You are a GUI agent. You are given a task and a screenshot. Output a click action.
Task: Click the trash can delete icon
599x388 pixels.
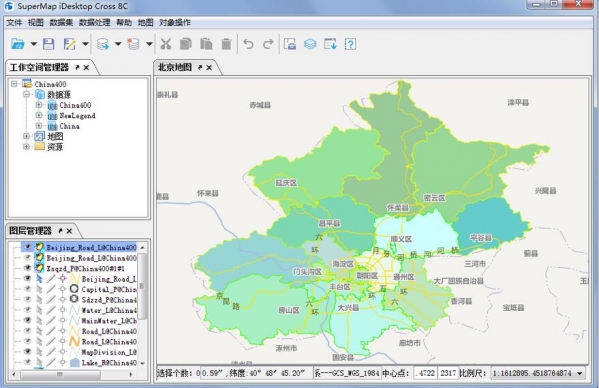click(x=226, y=44)
